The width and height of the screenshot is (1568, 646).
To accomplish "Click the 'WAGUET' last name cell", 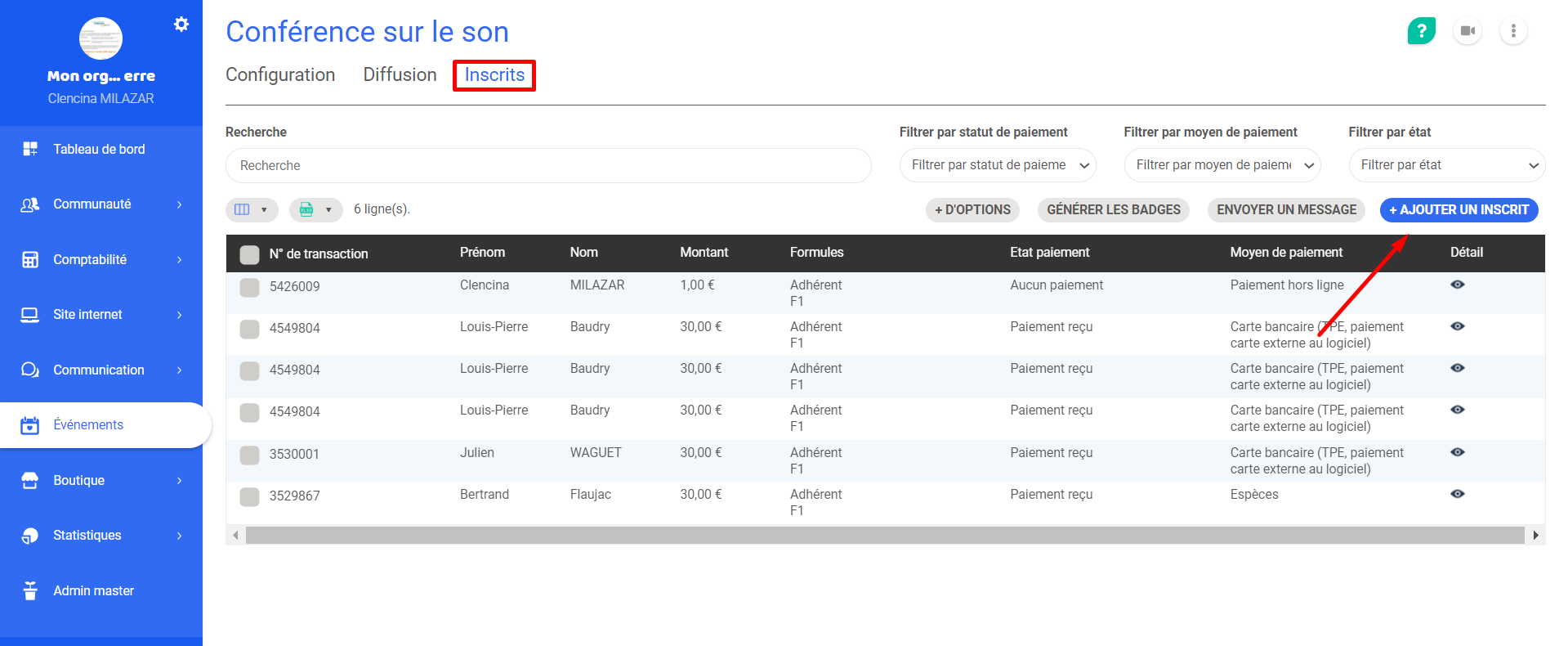I will pos(596,453).
